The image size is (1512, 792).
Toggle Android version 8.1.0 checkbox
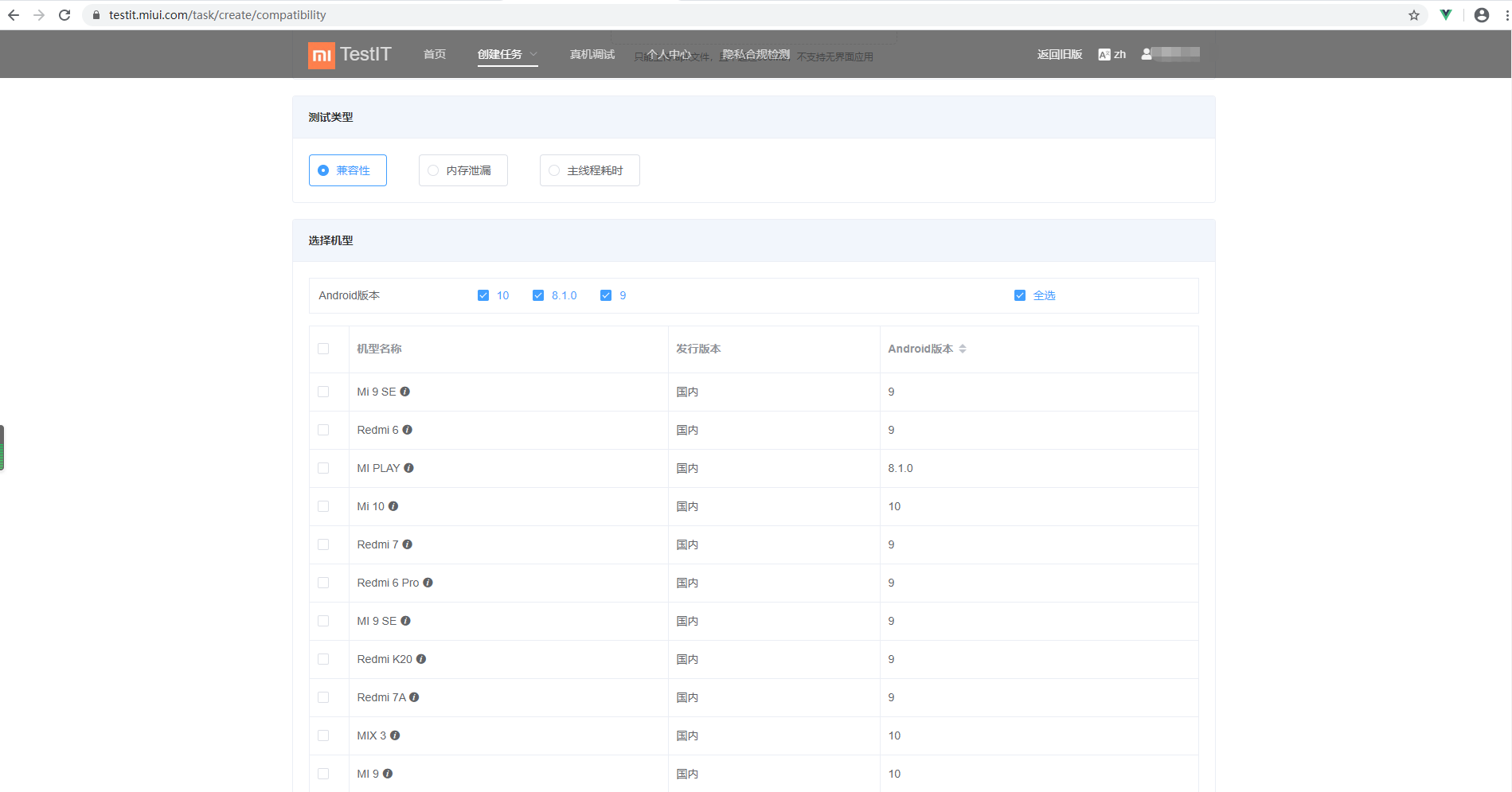tap(538, 295)
